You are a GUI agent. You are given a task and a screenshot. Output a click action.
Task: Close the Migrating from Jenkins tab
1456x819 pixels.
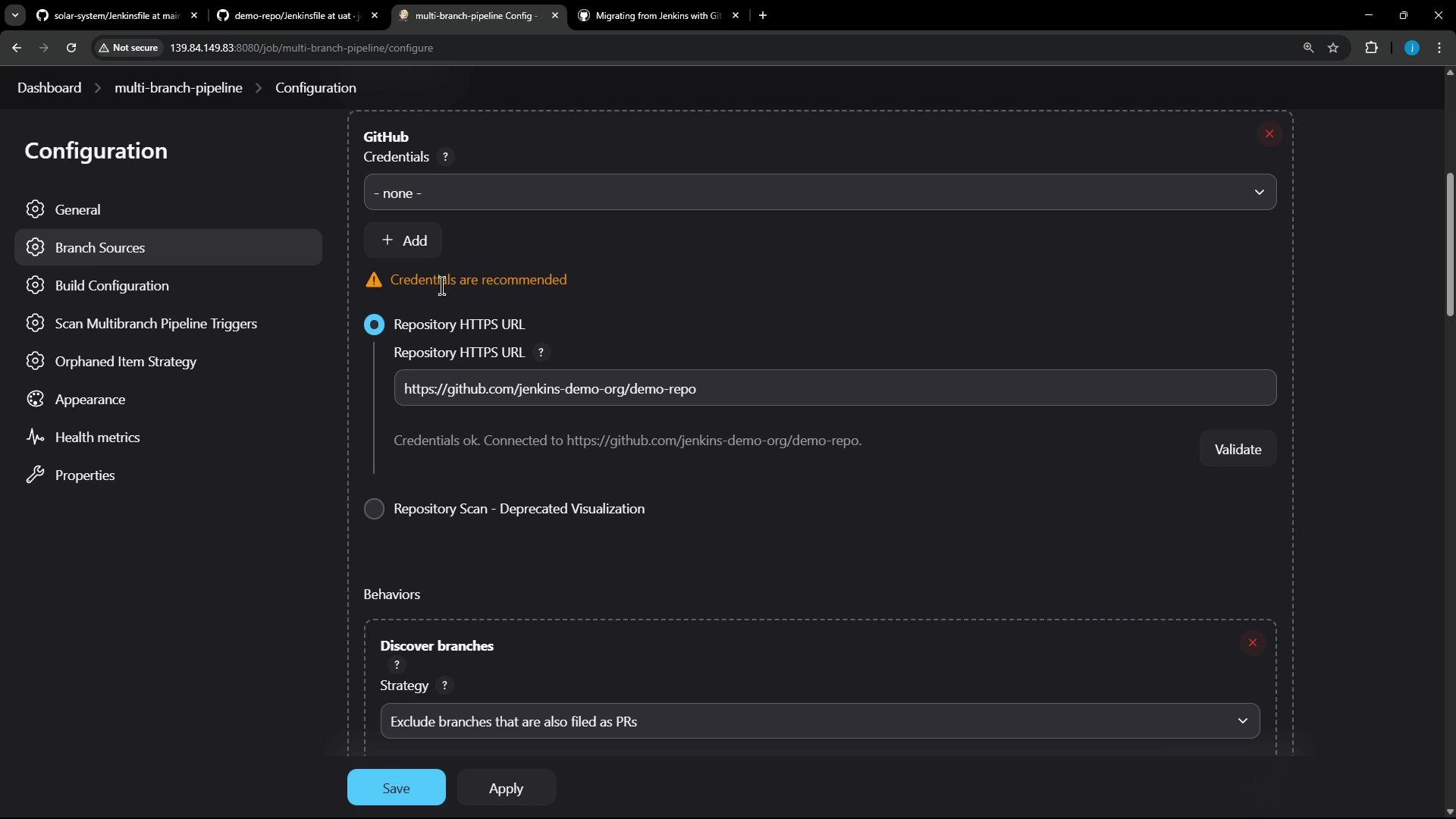coord(736,15)
